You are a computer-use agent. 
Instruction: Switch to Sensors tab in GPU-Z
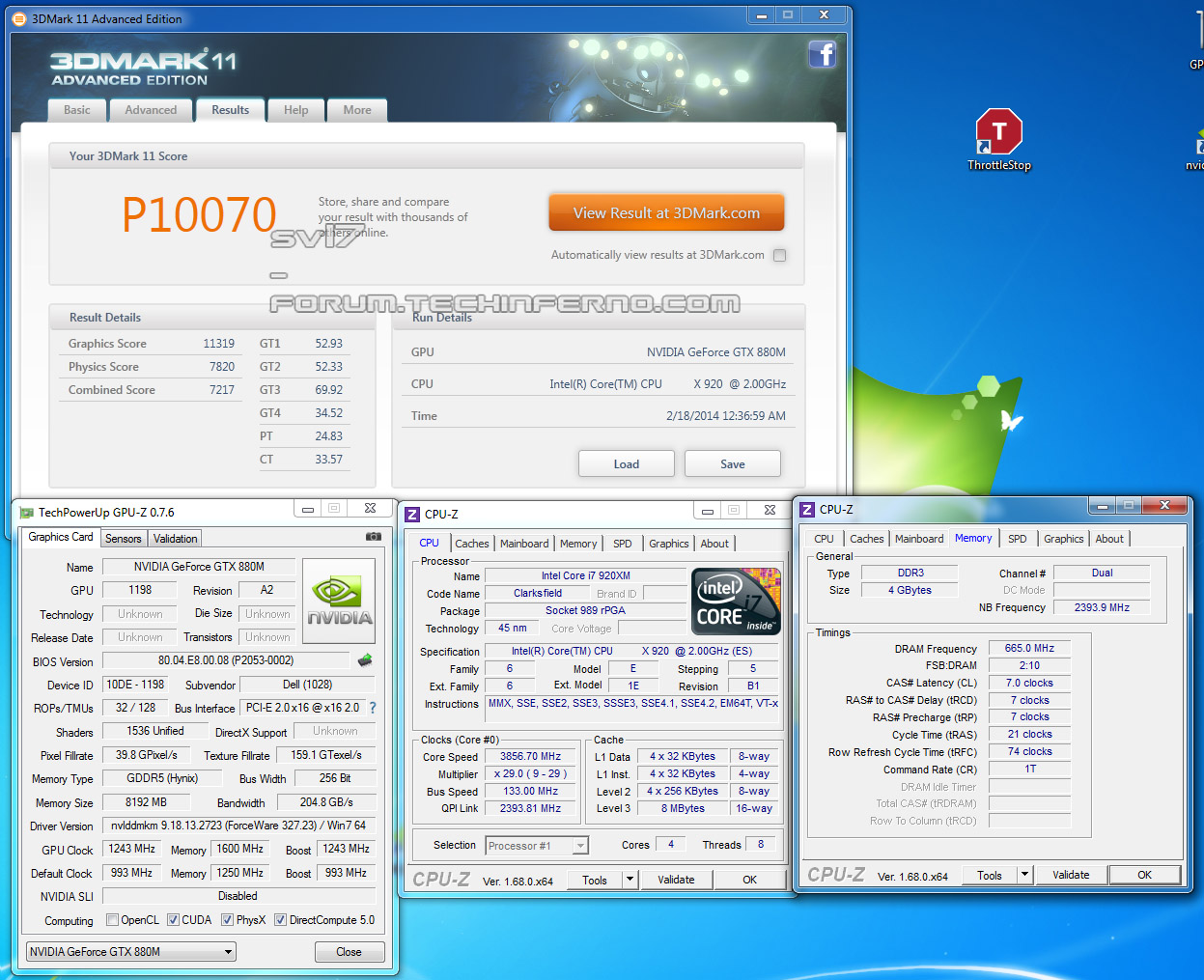[123, 539]
